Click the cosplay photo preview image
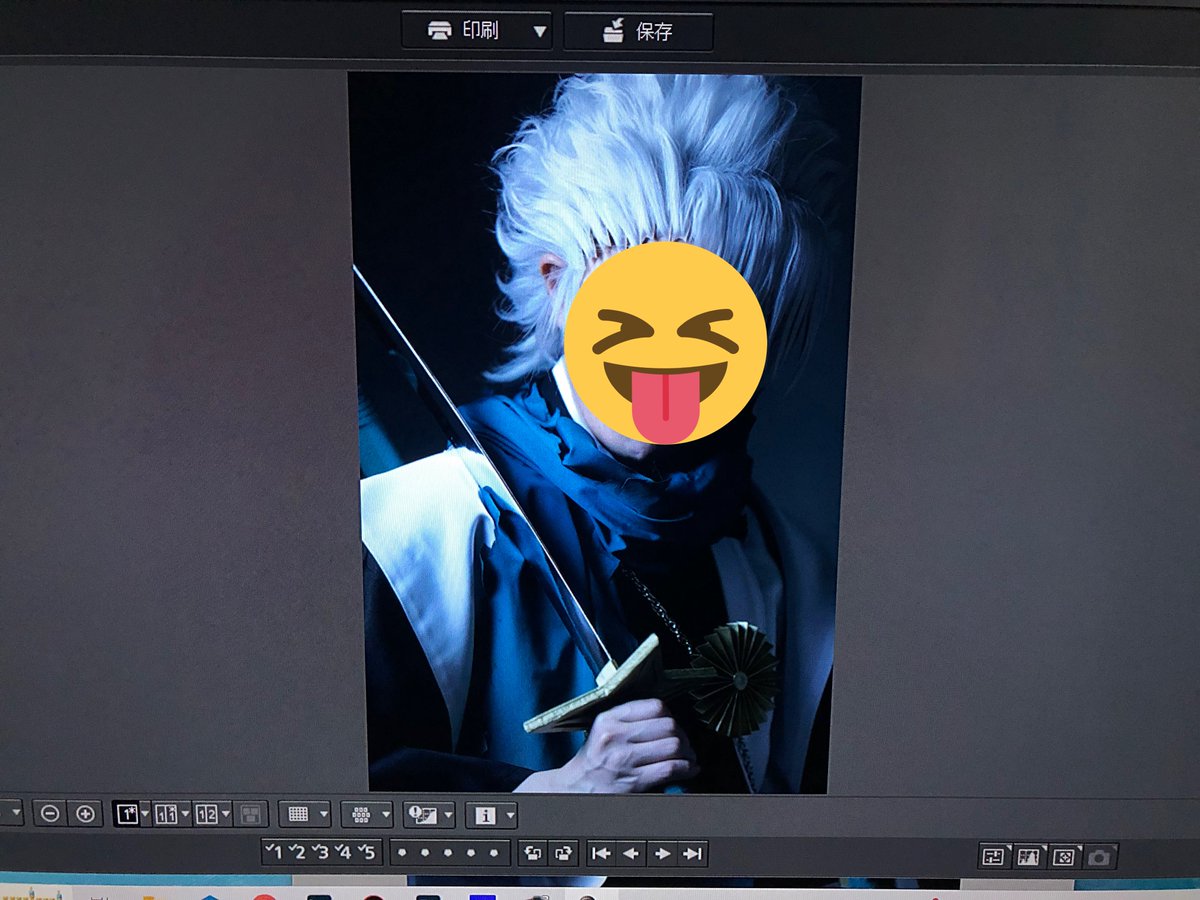The image size is (1200, 900). [604, 432]
